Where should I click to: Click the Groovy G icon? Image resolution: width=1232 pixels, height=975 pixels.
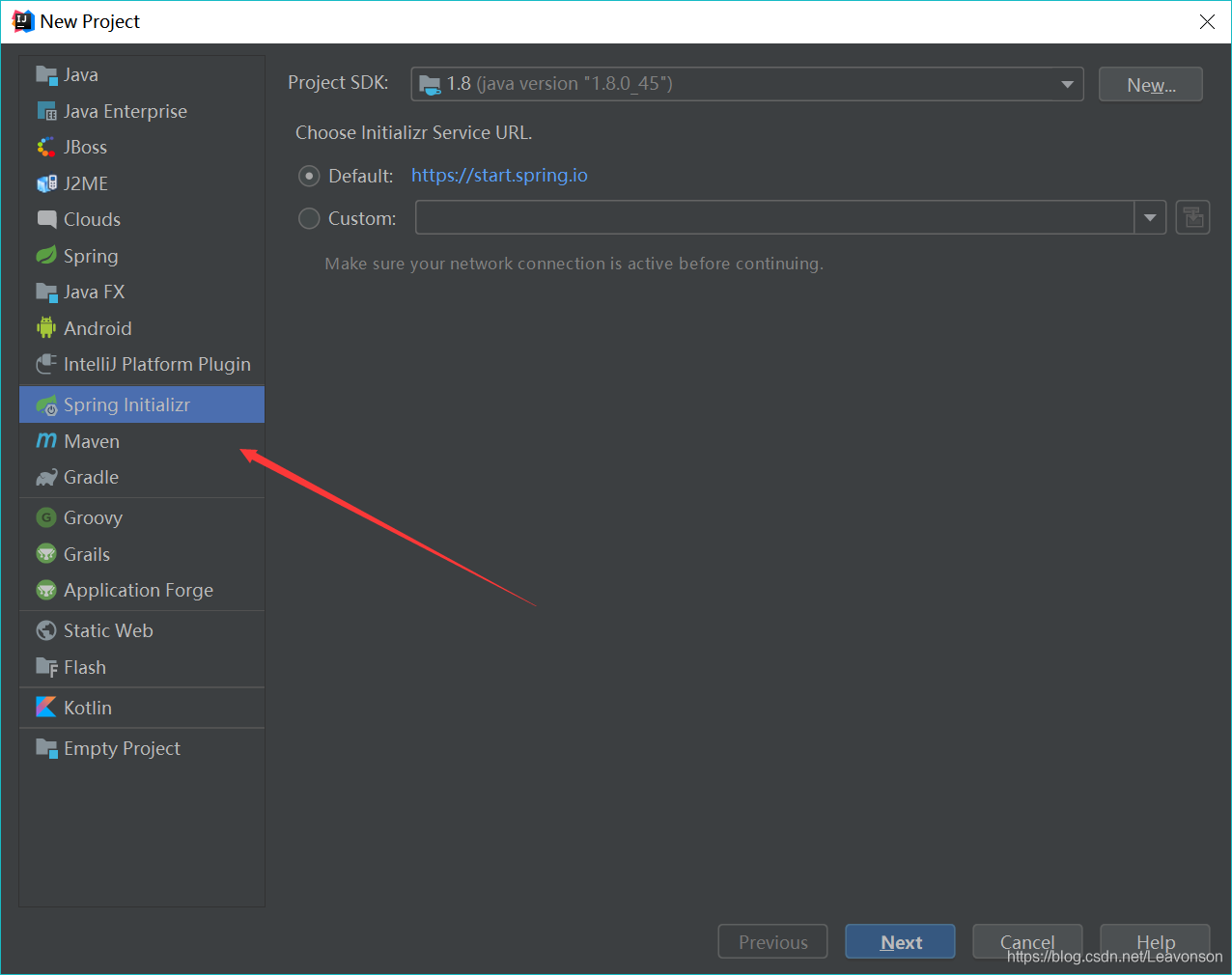coord(46,517)
